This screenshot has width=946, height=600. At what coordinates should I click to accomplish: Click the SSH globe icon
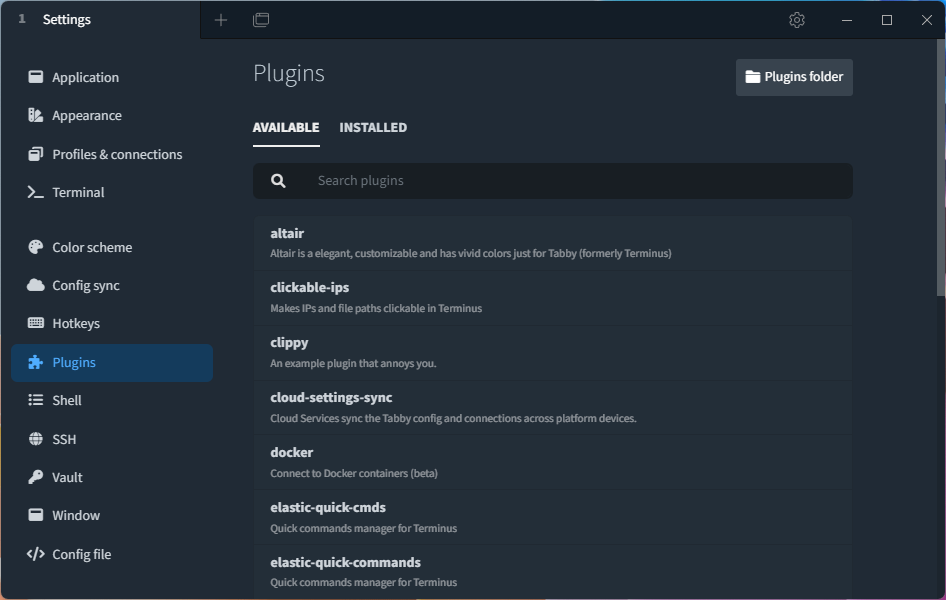coord(36,439)
